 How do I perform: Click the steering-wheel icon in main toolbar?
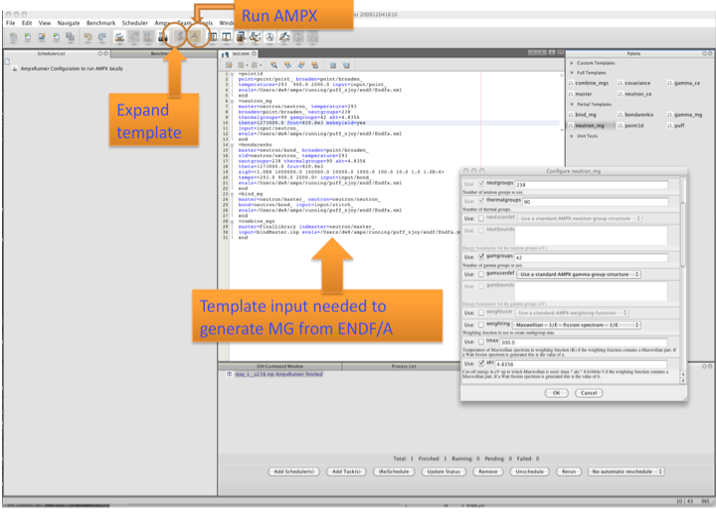[x=270, y=37]
